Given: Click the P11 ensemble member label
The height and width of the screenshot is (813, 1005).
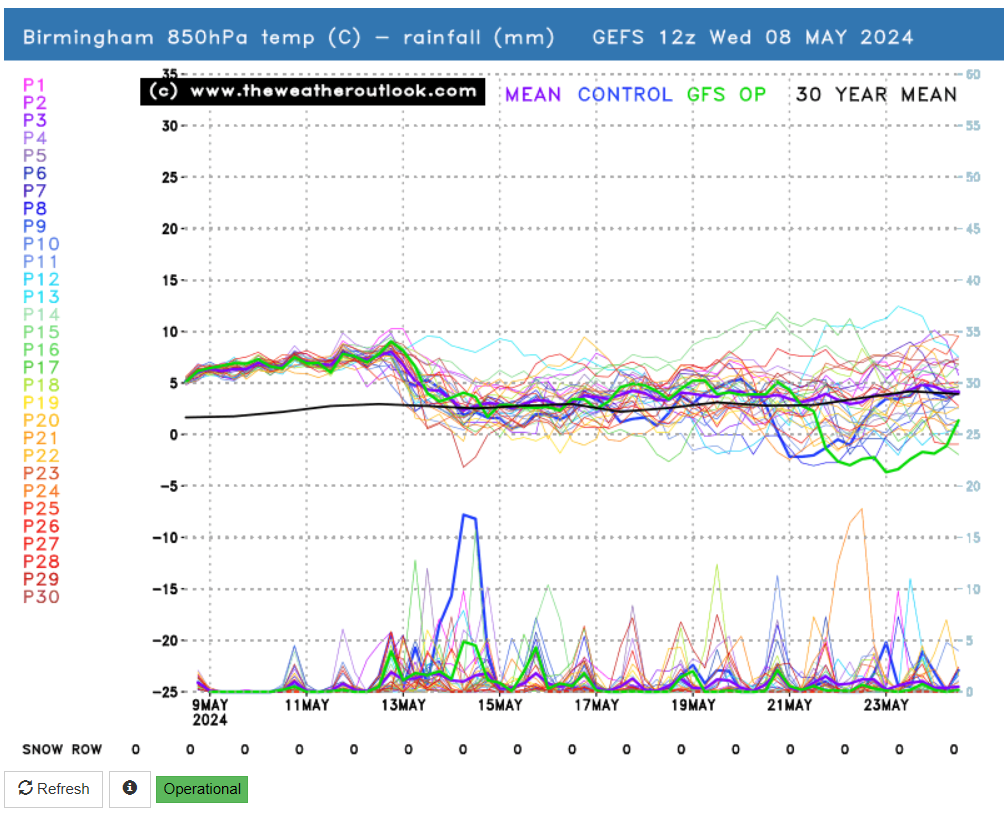Looking at the screenshot, I should (x=40, y=262).
